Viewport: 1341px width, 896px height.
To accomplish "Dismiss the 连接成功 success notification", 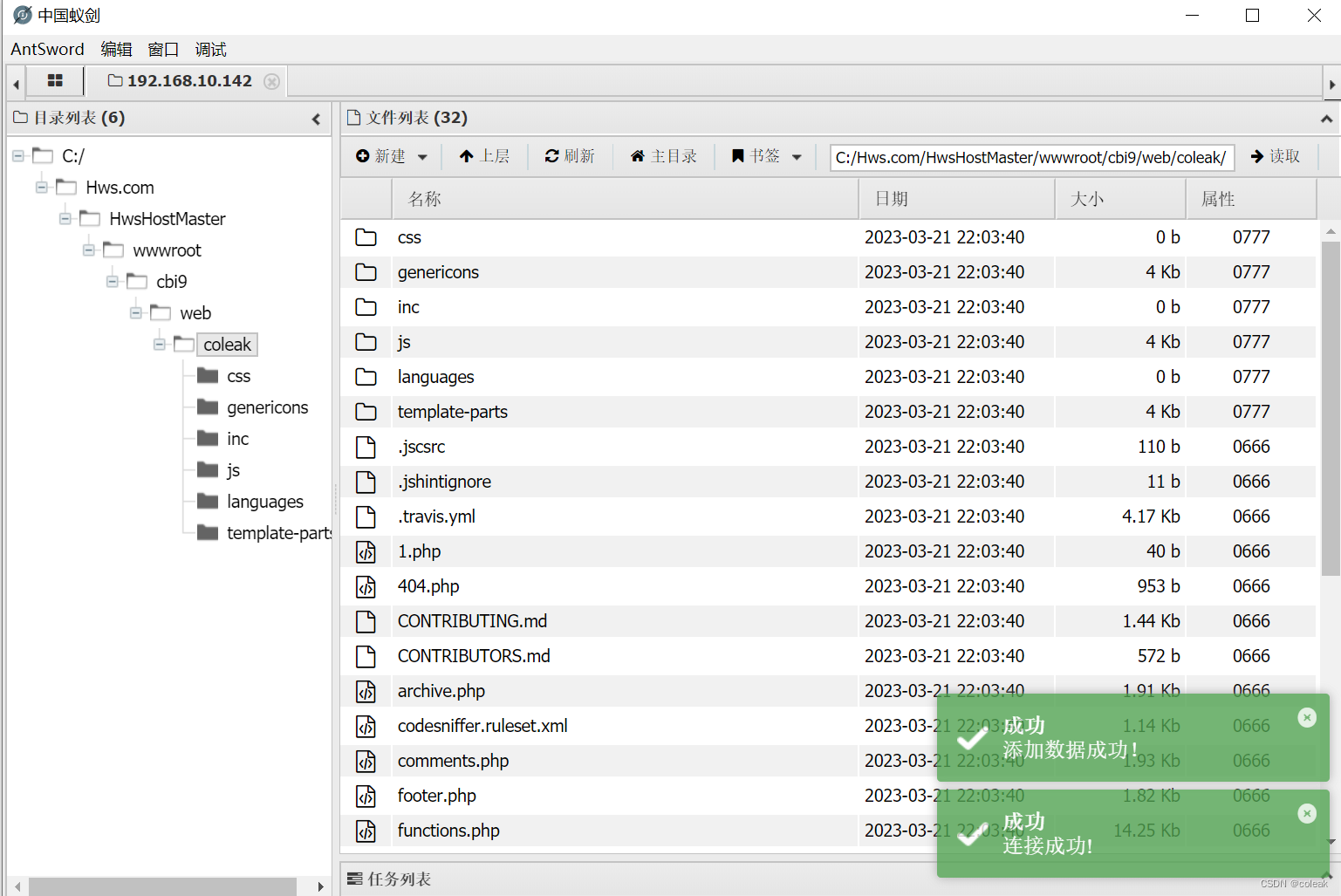I will click(x=1306, y=813).
